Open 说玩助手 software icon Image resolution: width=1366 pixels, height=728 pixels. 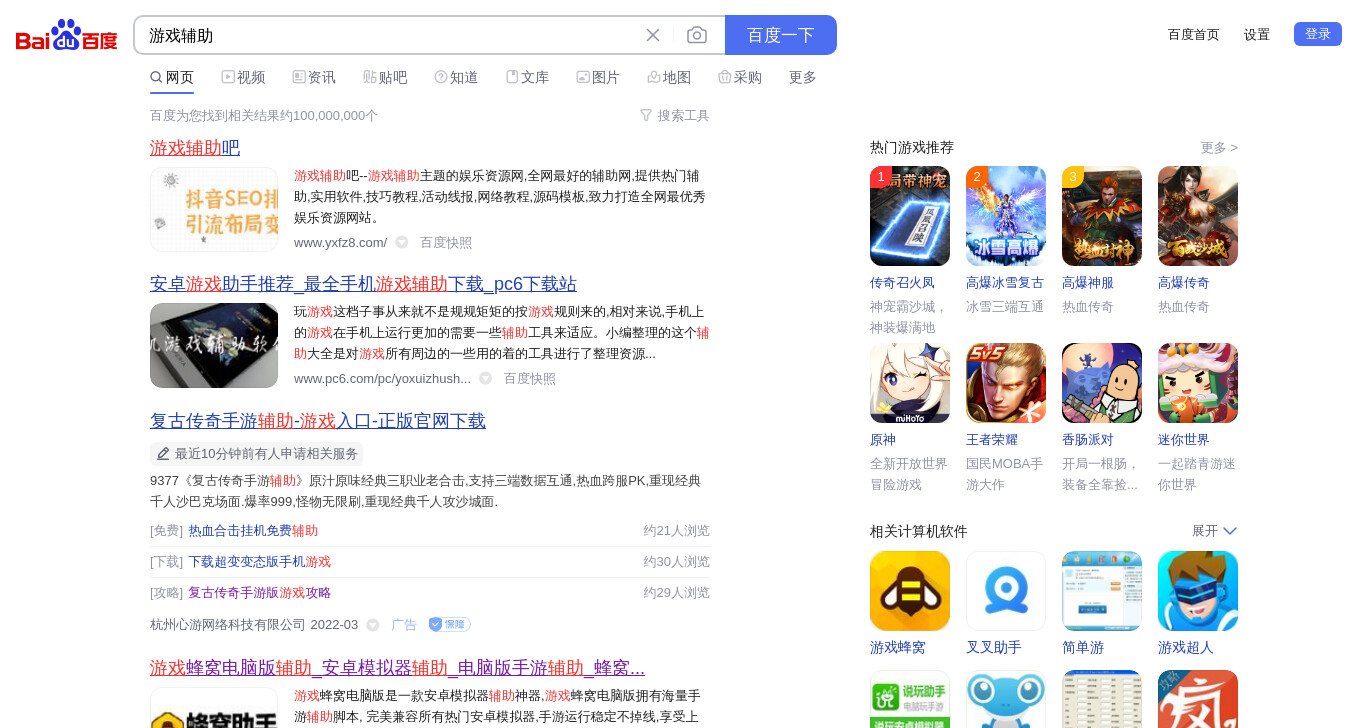(910, 699)
